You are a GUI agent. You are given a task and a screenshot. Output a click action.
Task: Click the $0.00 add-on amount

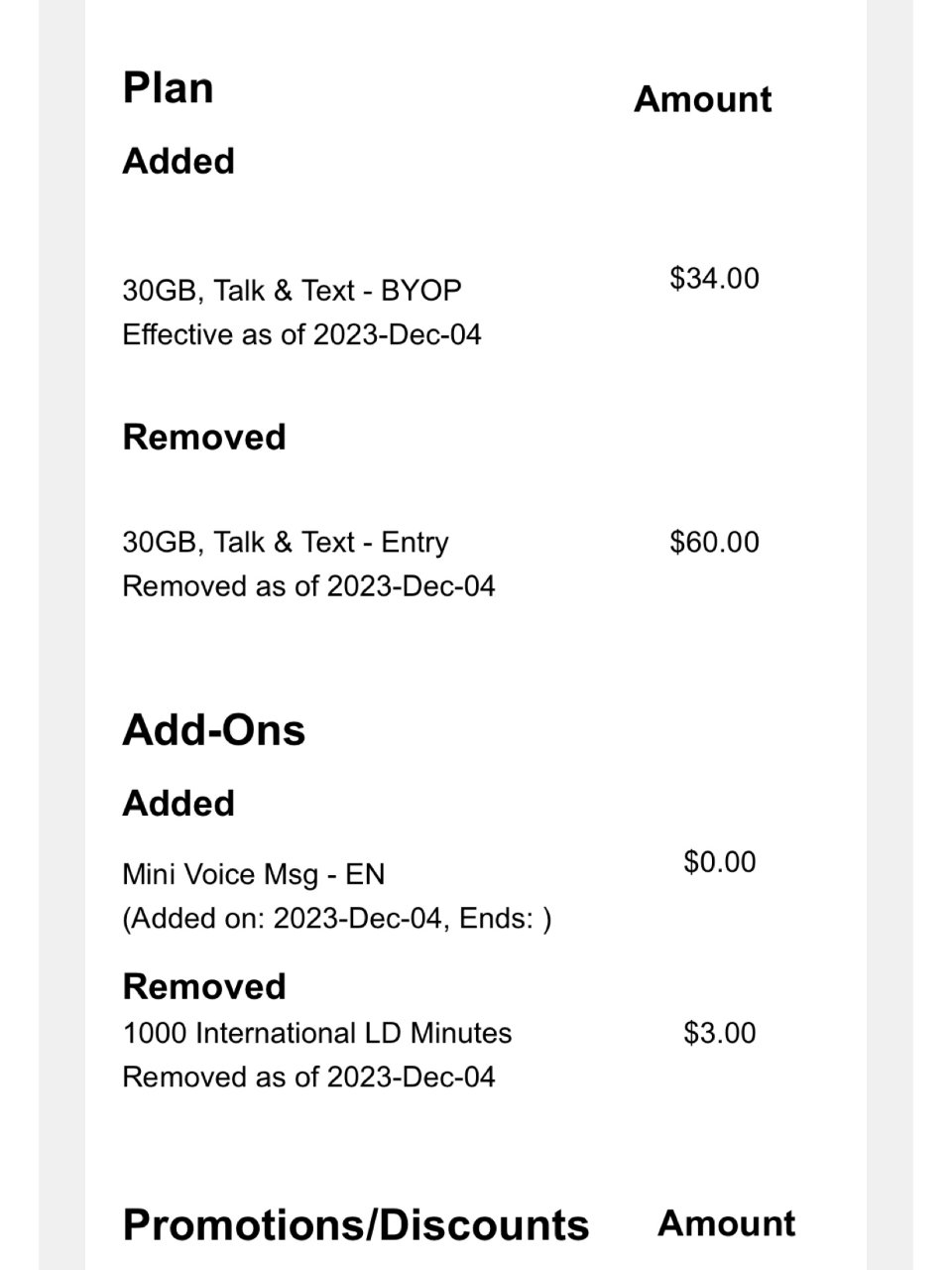click(720, 861)
